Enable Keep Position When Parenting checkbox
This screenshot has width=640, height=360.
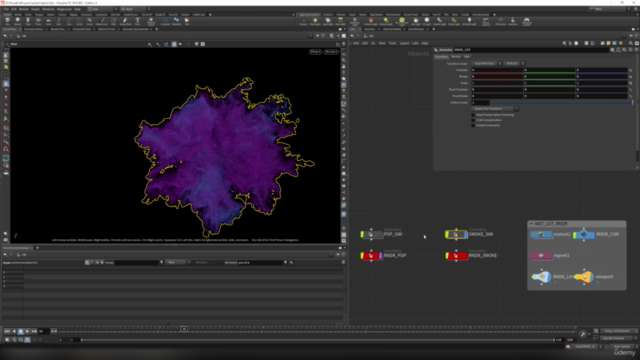[x=473, y=115]
